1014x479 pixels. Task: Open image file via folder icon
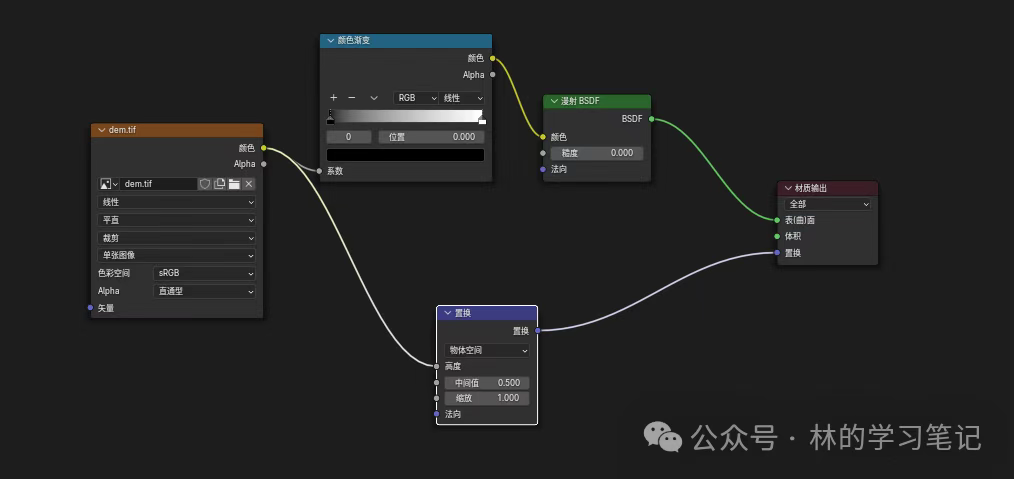point(234,184)
